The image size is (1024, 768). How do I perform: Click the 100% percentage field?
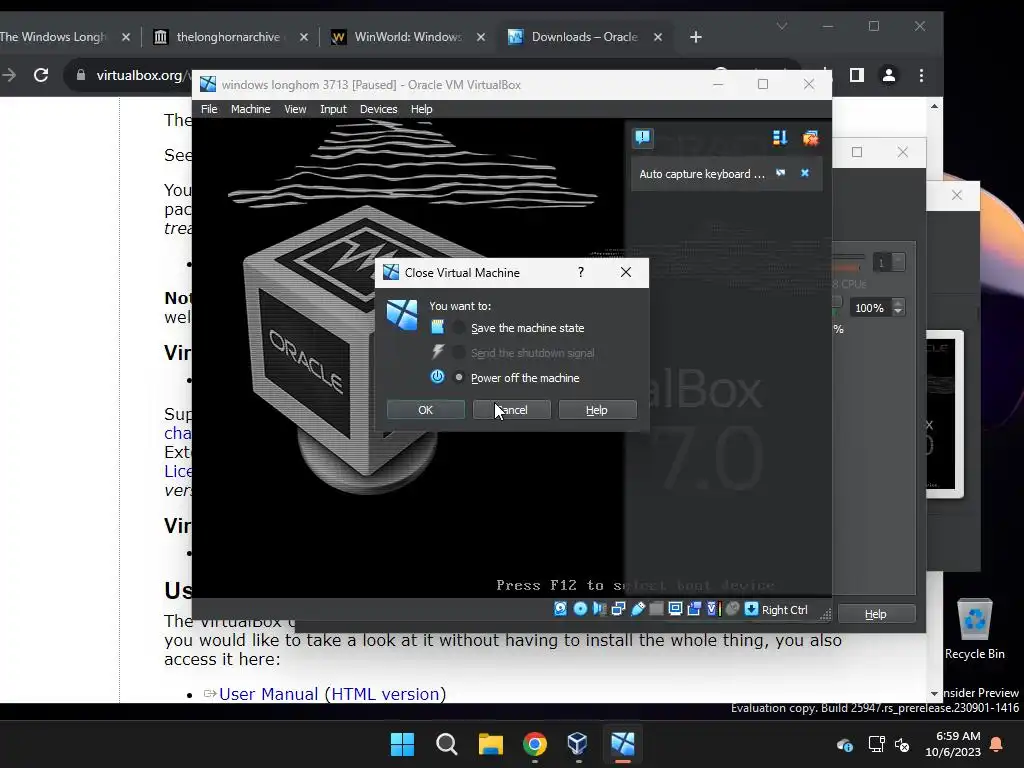(870, 308)
